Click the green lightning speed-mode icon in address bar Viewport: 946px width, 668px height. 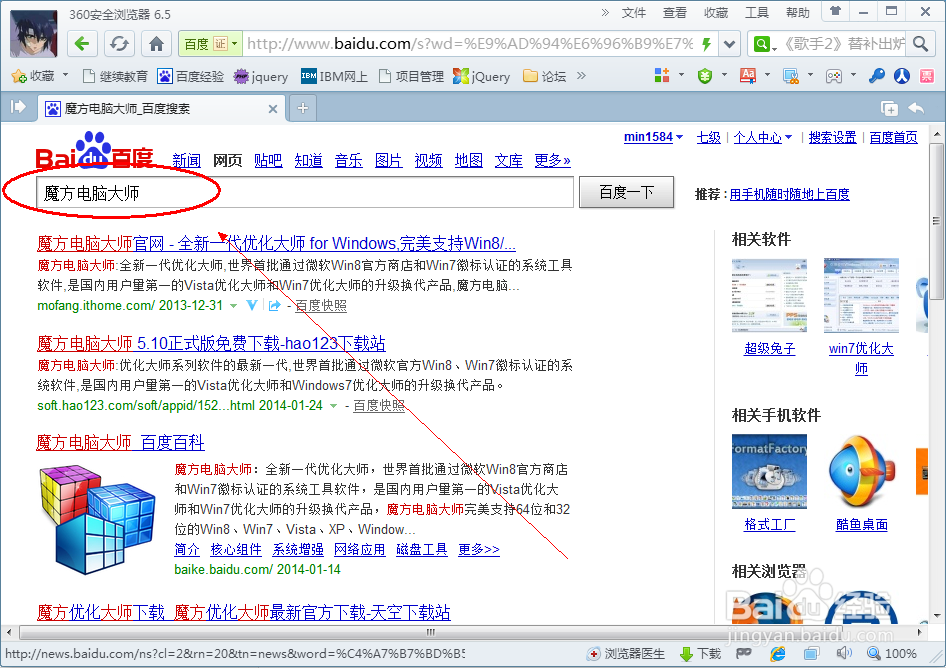pyautogui.click(x=706, y=43)
